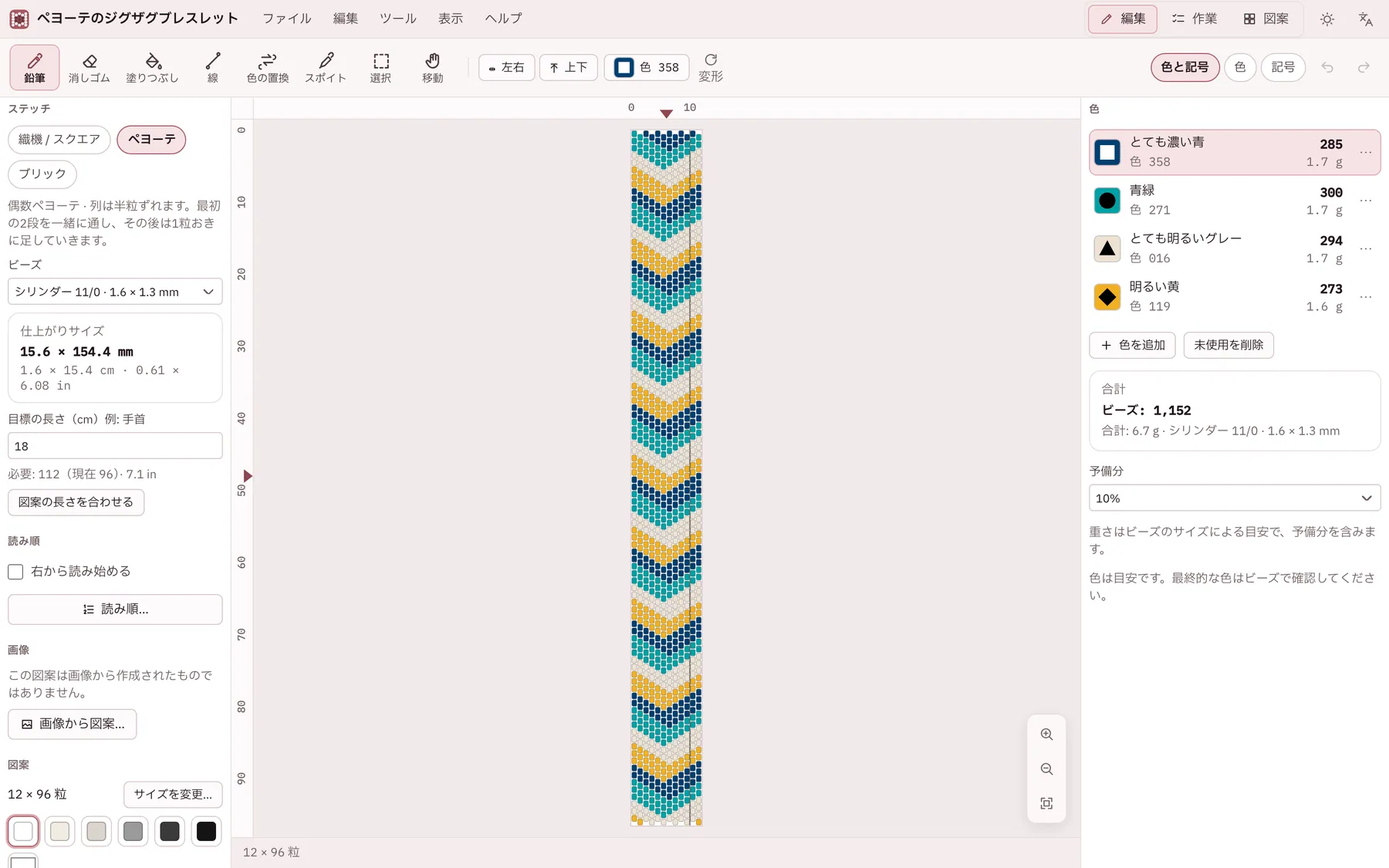Select the dark gray background swatch
Screen dimensions: 1389x868
pyautogui.click(x=170, y=832)
